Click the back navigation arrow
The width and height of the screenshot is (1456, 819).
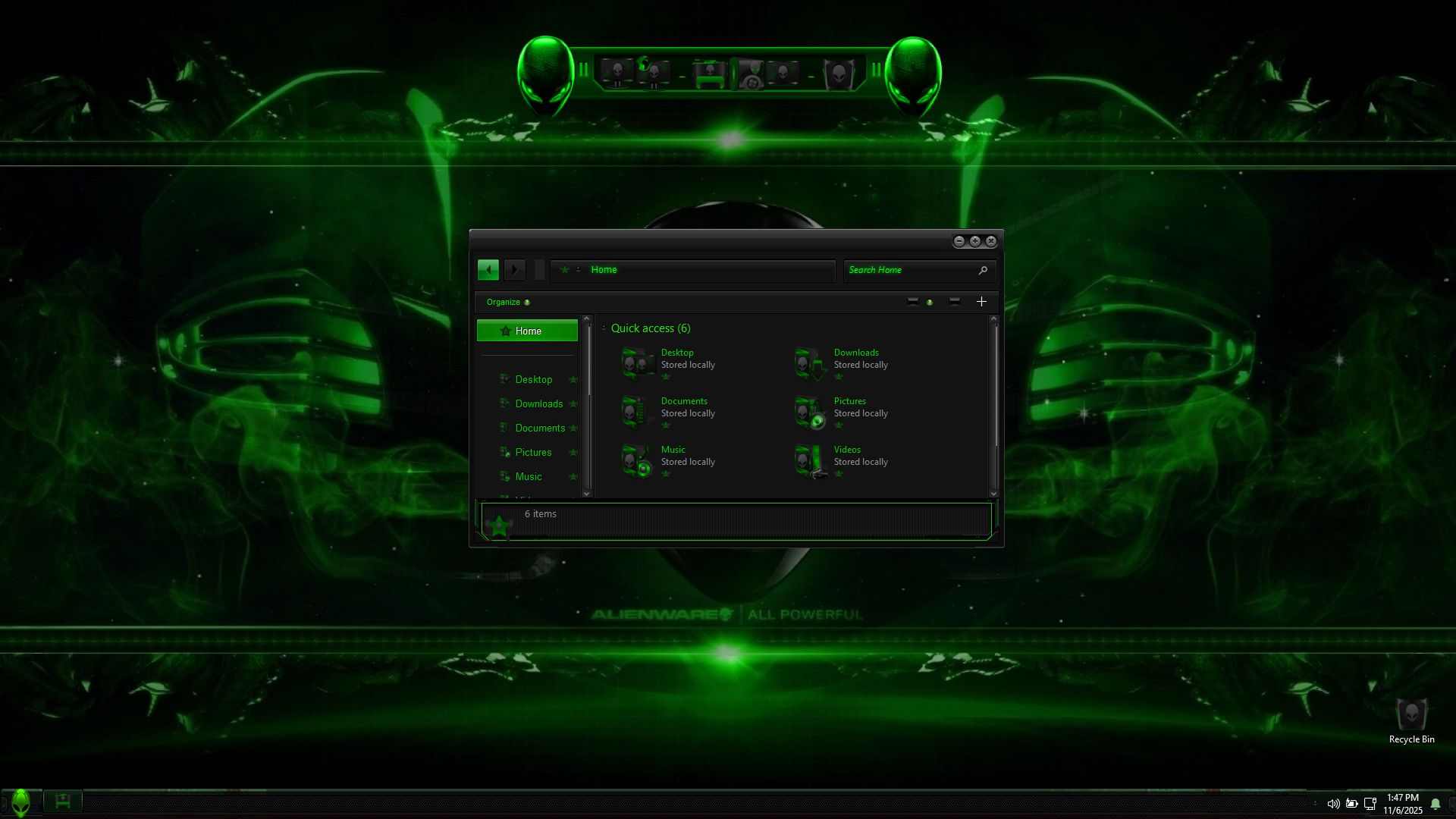(488, 270)
